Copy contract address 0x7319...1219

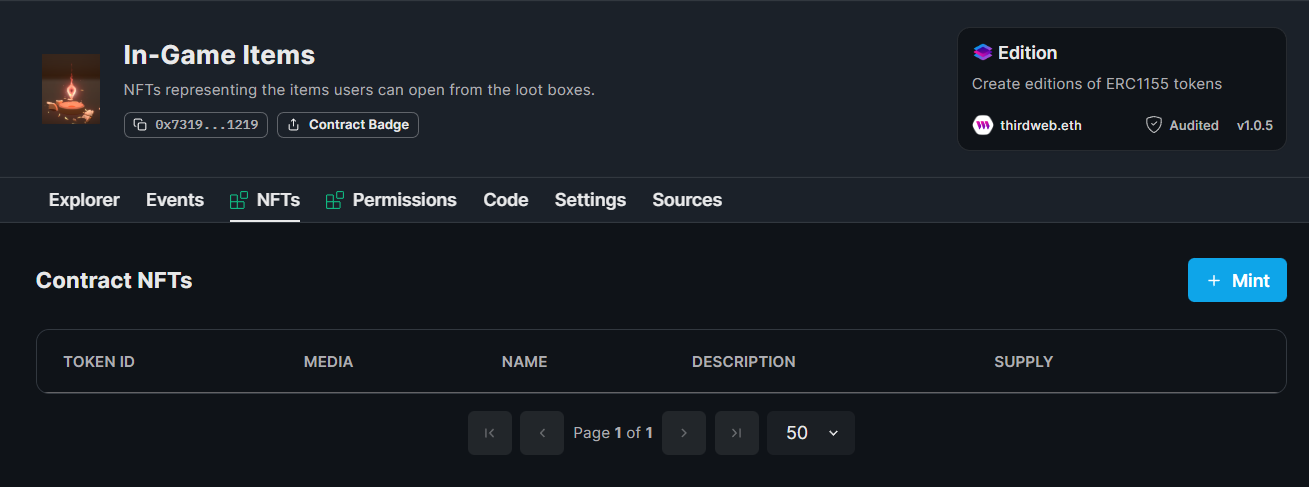click(196, 125)
